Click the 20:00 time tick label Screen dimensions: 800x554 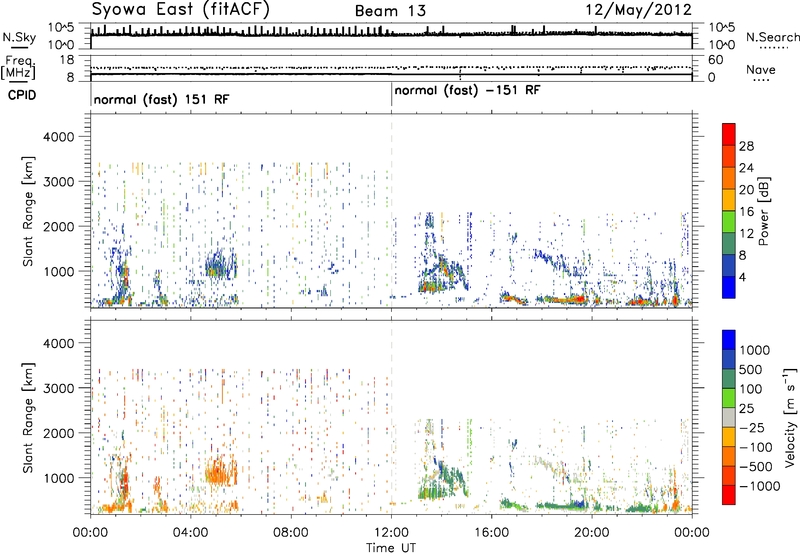[592, 532]
